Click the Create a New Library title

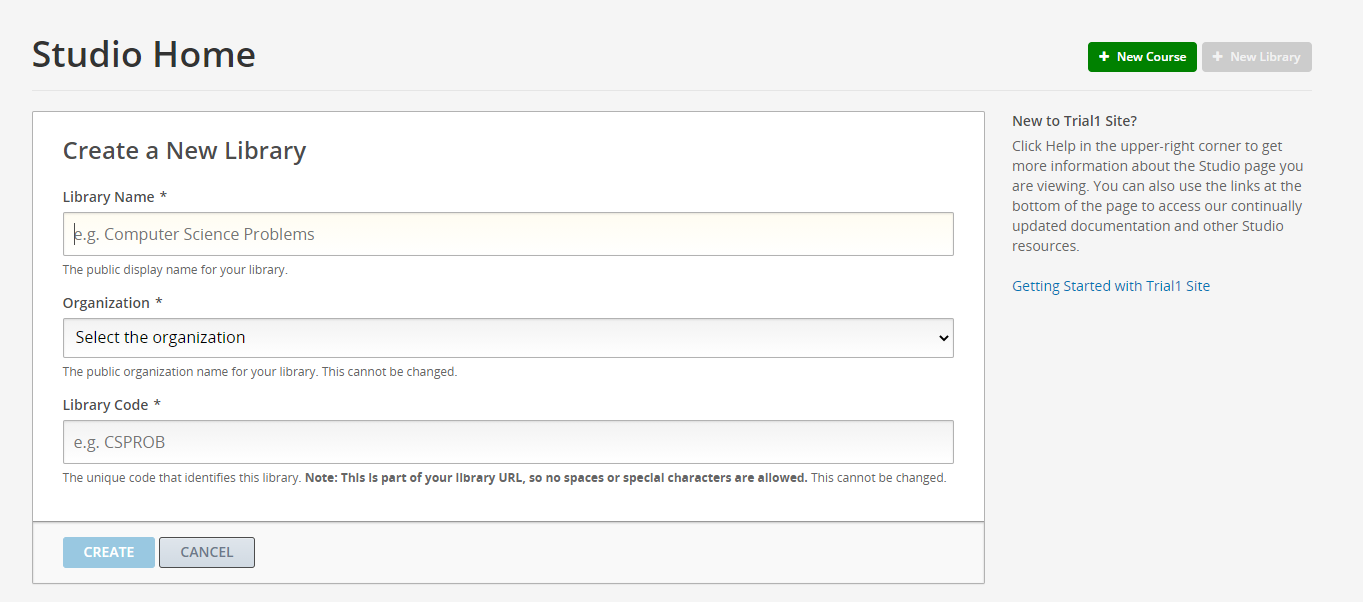point(184,150)
